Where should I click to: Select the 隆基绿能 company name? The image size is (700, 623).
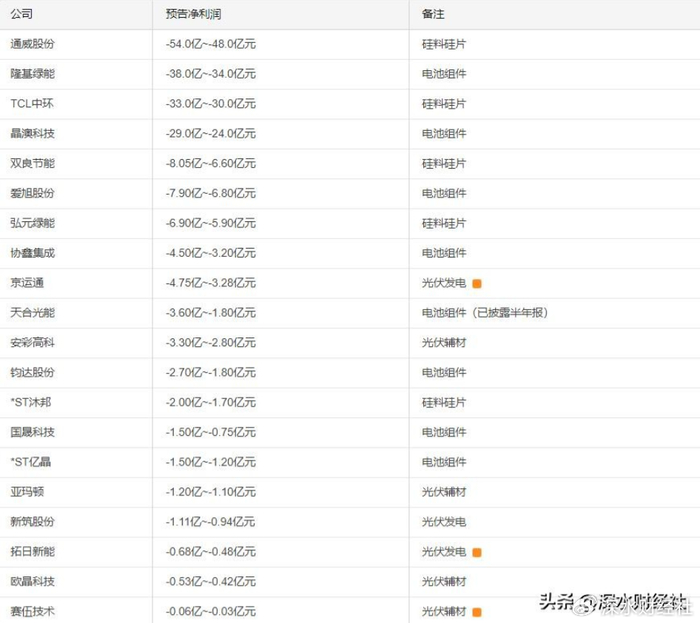tap(33, 74)
